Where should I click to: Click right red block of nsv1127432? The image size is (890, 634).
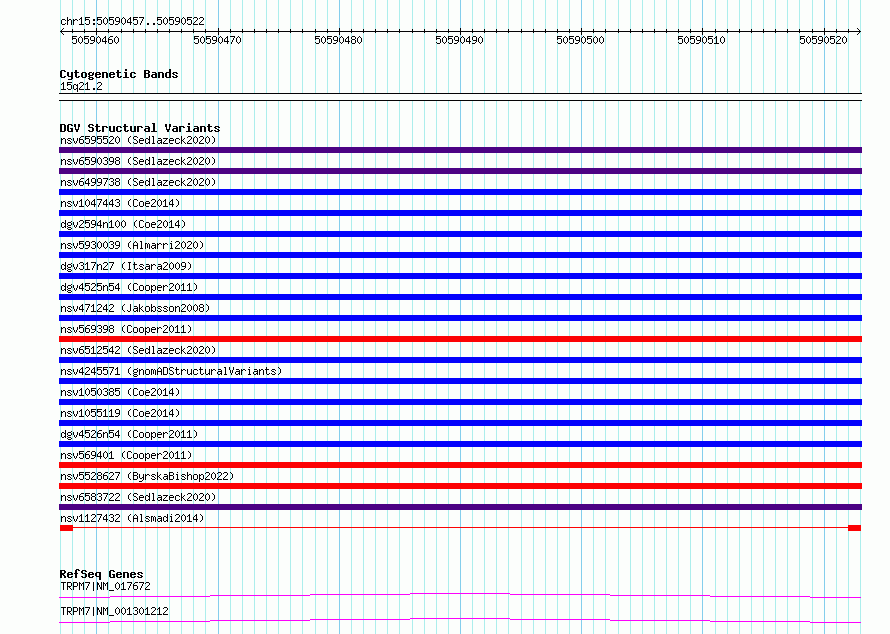coord(854,528)
